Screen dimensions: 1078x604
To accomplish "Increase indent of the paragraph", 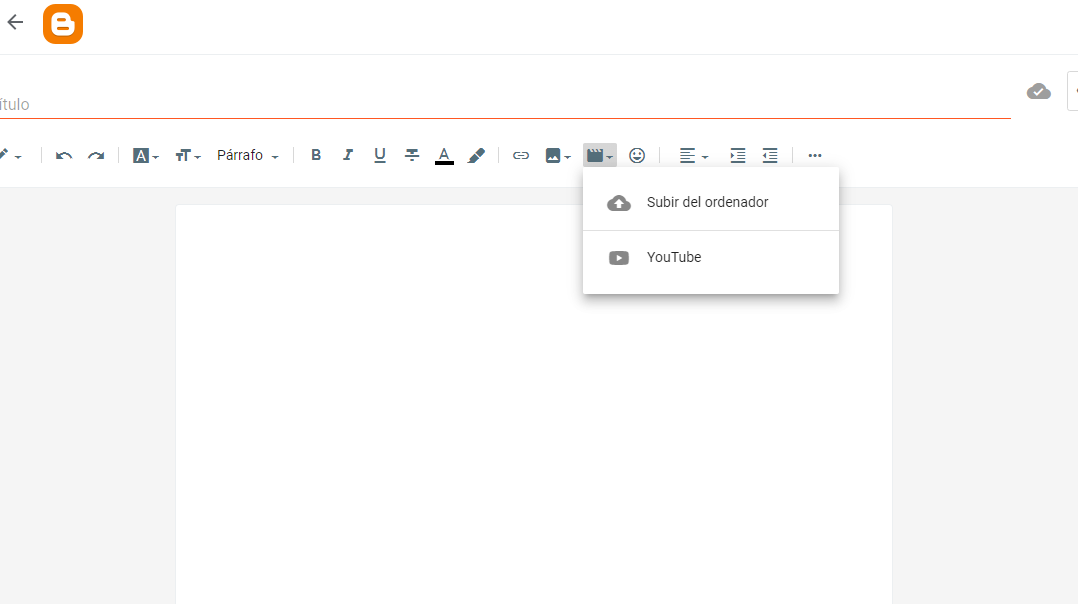I will click(737, 155).
